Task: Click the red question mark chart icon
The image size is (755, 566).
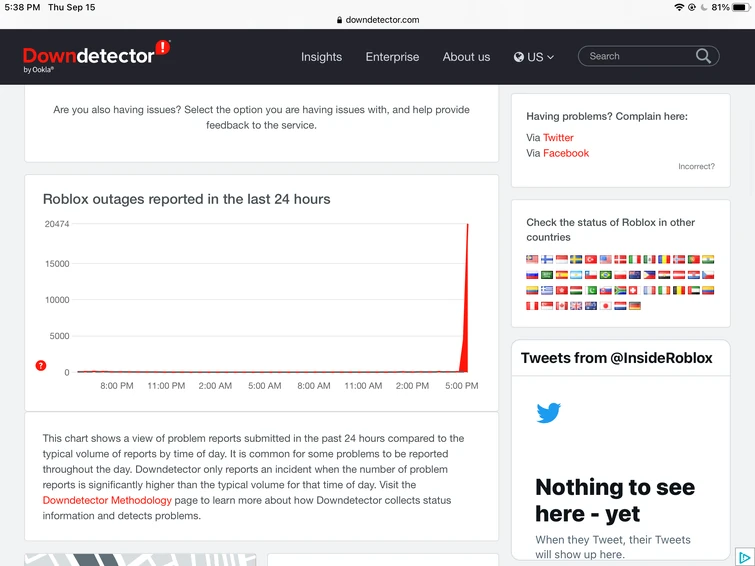Action: point(41,366)
